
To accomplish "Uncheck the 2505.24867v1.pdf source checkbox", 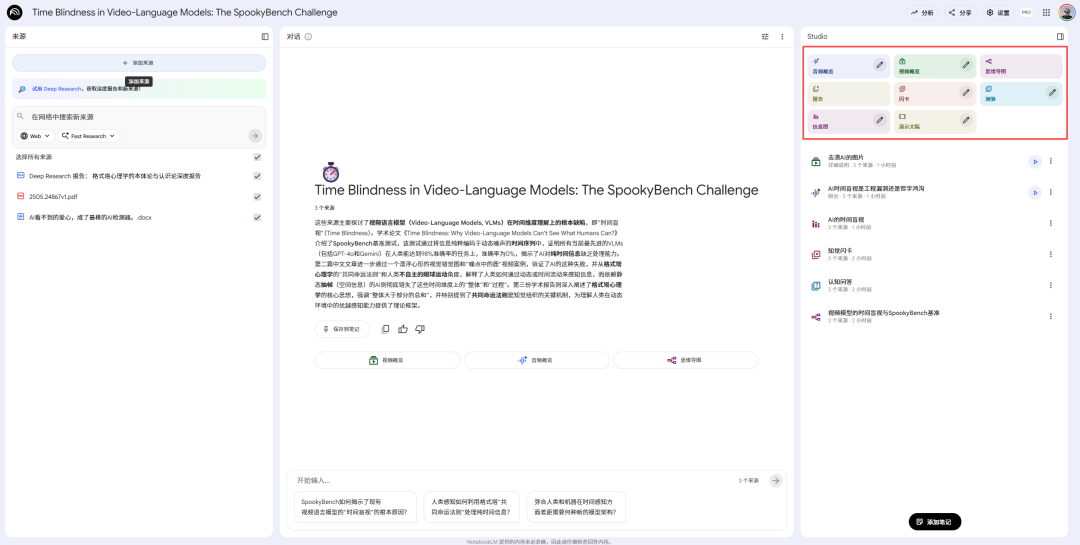I will (257, 196).
